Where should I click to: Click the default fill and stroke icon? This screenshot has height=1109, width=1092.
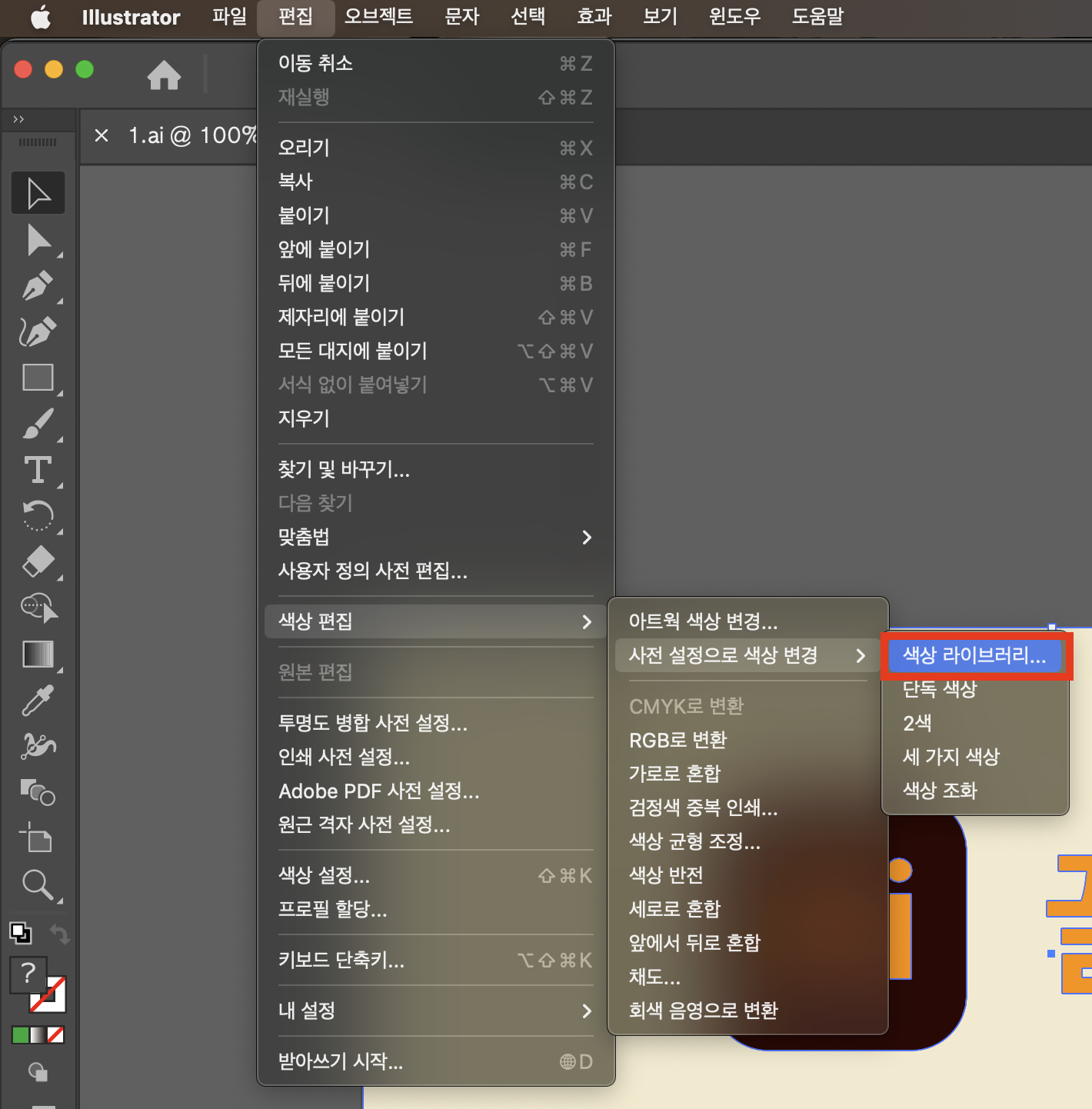20,933
